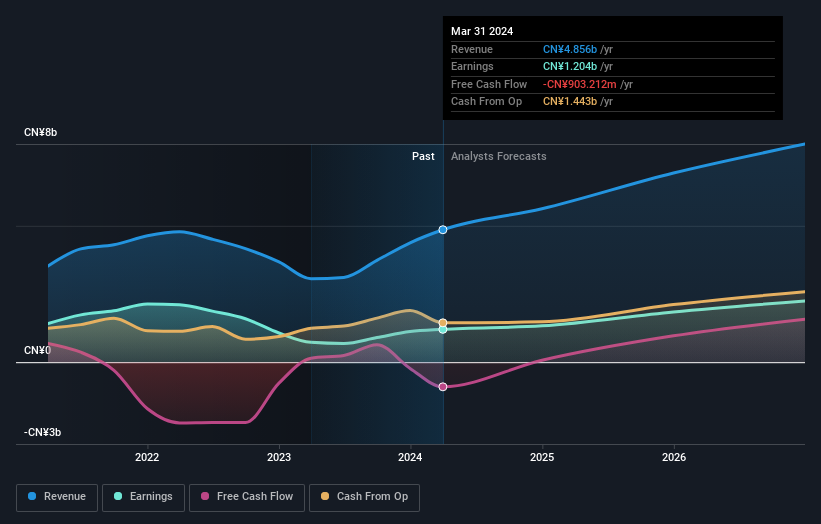The image size is (821, 524).
Task: Click the CN¥1.443b cash from op value
Action: [x=570, y=102]
